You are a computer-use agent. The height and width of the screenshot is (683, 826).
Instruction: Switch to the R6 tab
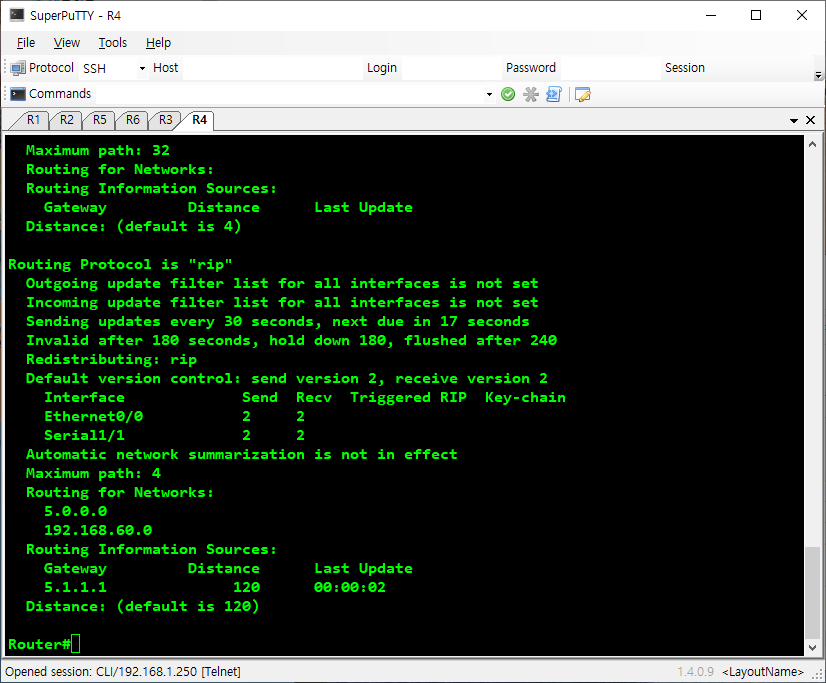pyautogui.click(x=133, y=120)
